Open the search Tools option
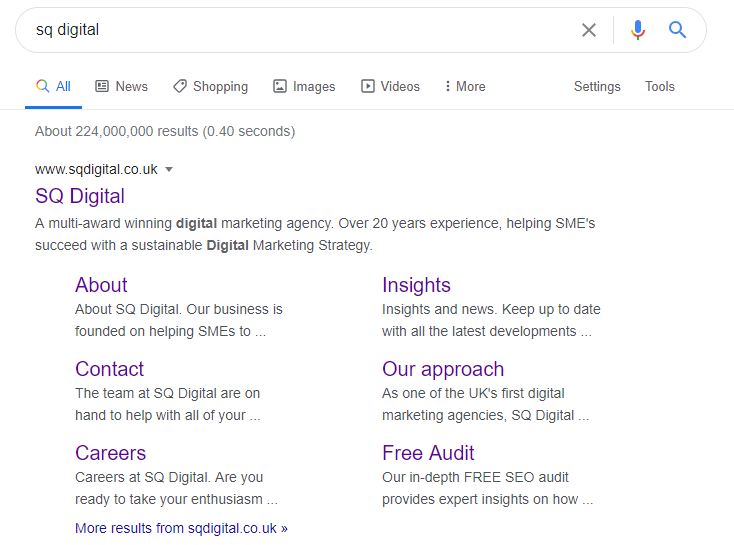 pyautogui.click(x=660, y=87)
